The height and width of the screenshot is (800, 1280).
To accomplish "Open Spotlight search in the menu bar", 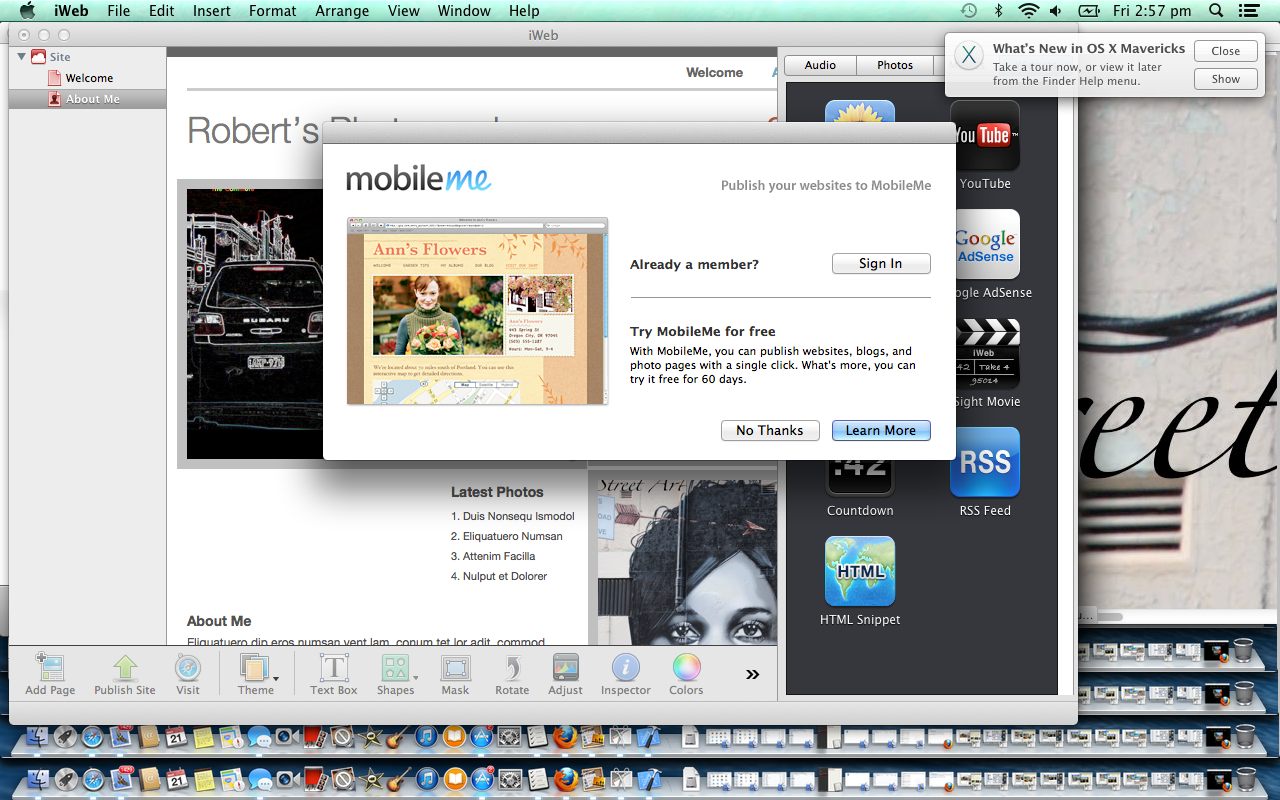I will click(x=1216, y=11).
